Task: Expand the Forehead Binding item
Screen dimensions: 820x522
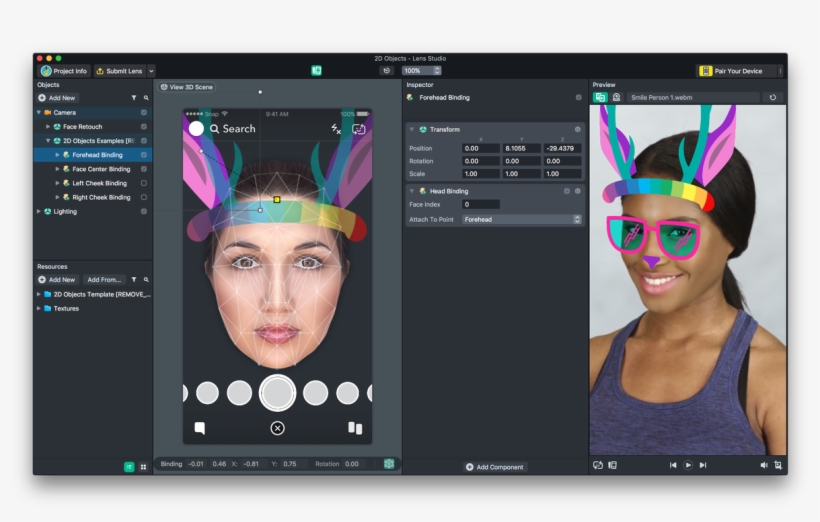Action: pyautogui.click(x=57, y=155)
